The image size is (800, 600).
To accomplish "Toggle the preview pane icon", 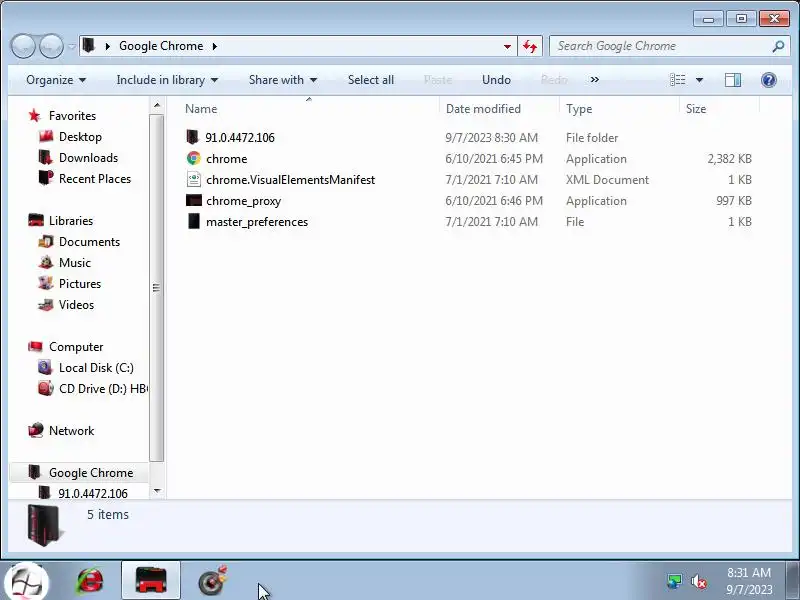I will (x=733, y=80).
